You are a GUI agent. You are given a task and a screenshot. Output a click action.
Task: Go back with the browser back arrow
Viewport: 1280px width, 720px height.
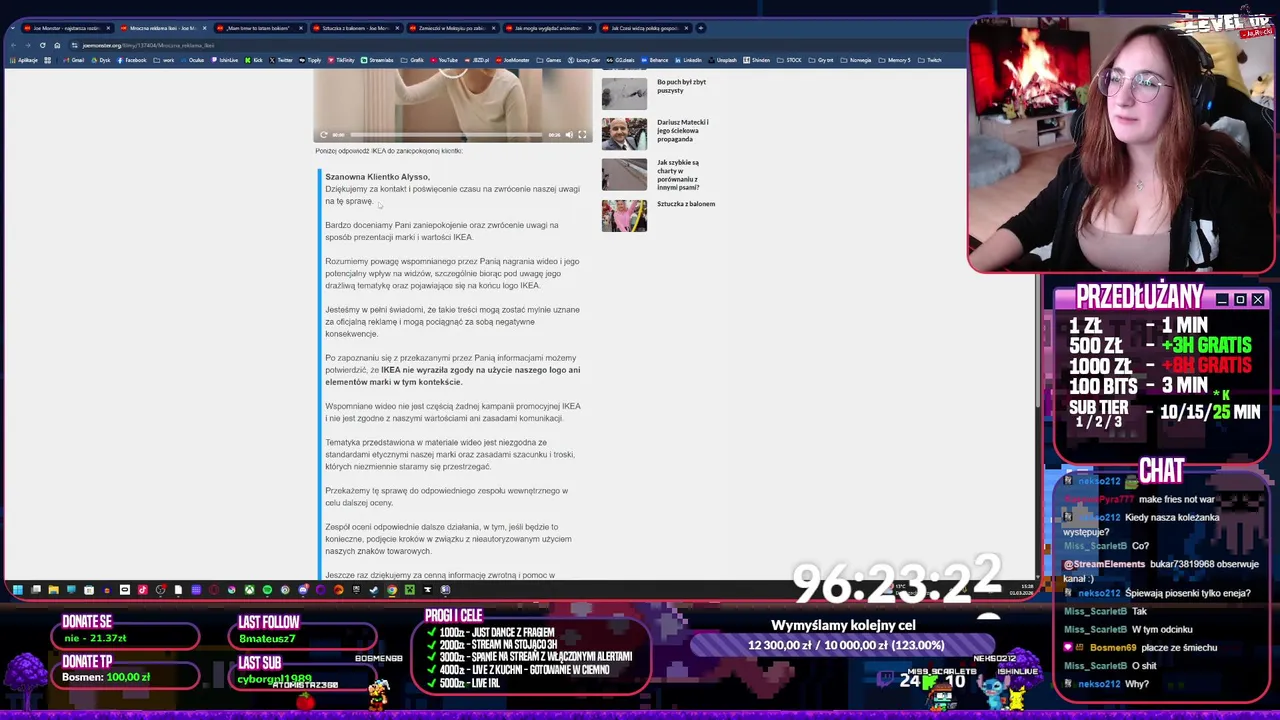coord(12,45)
